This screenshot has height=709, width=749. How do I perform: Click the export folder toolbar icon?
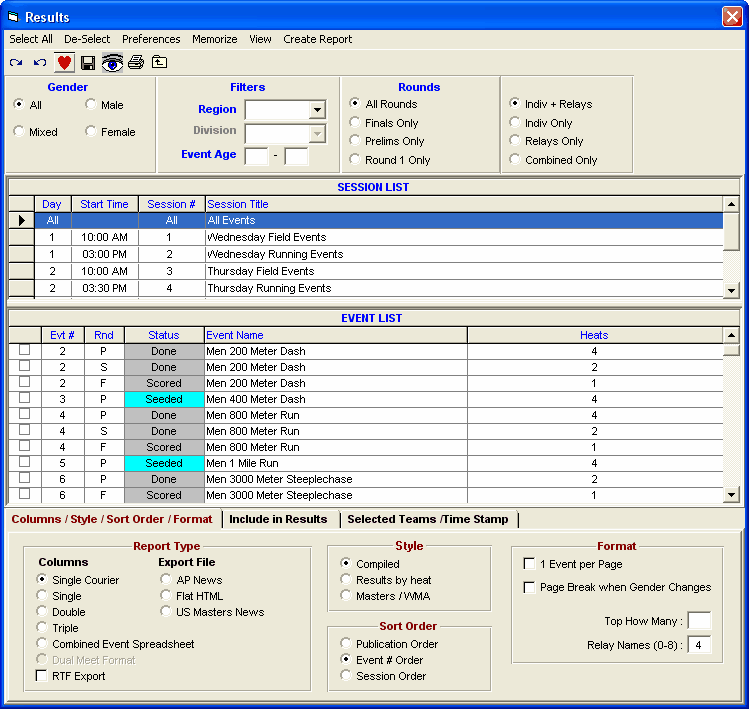coord(160,62)
